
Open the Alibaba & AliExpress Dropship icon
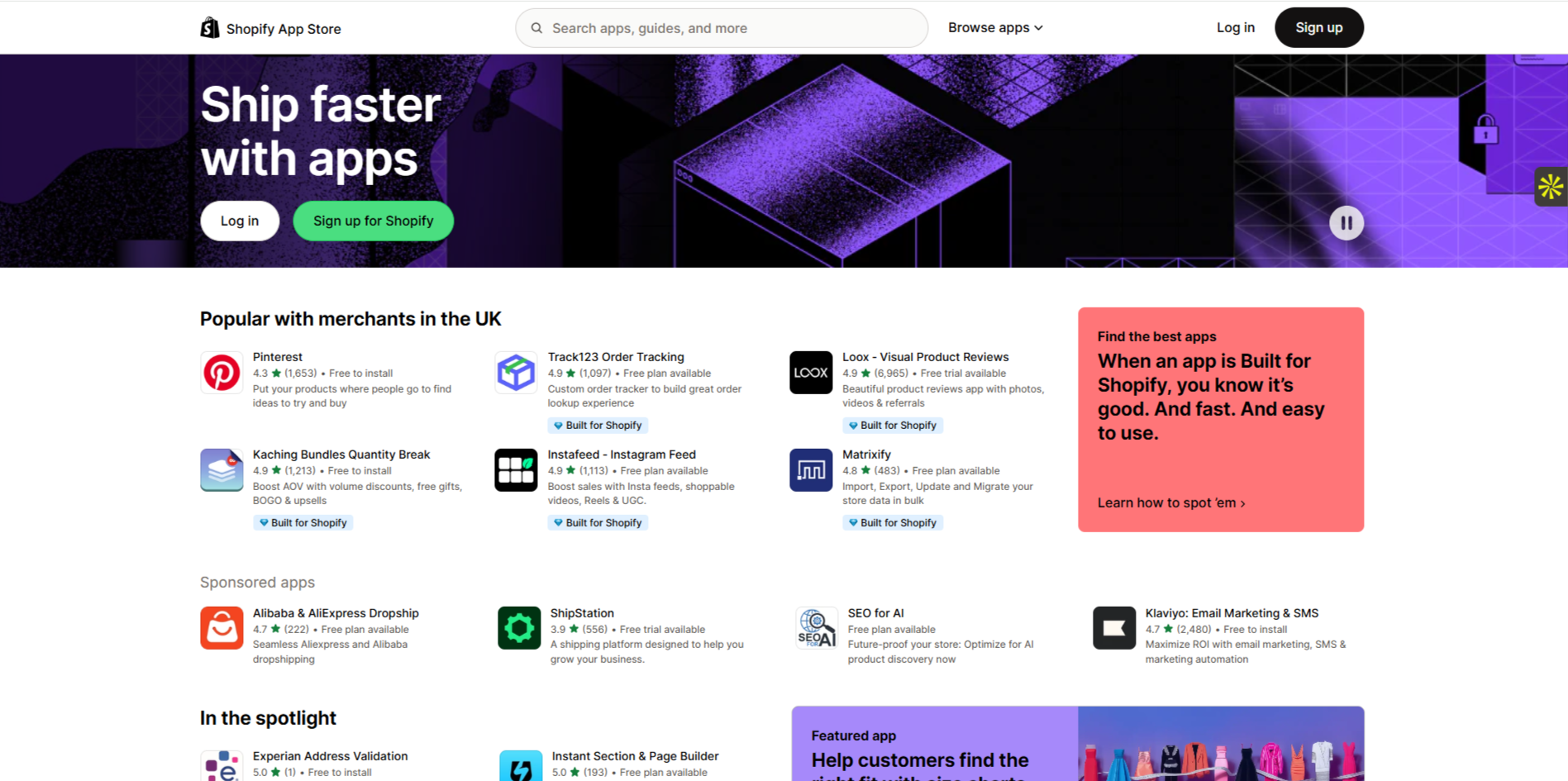[x=222, y=628]
